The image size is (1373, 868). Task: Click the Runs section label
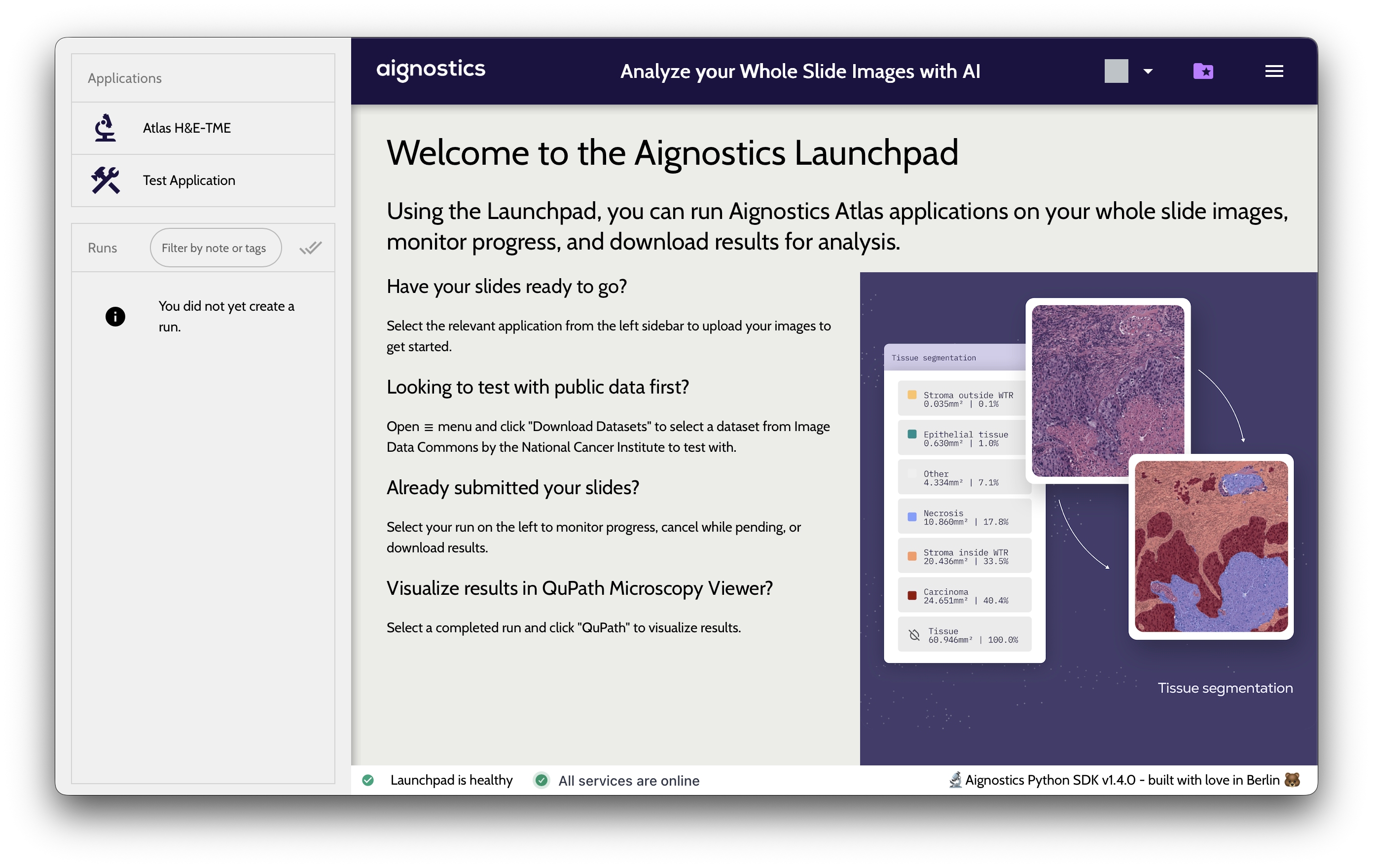pyautogui.click(x=102, y=248)
